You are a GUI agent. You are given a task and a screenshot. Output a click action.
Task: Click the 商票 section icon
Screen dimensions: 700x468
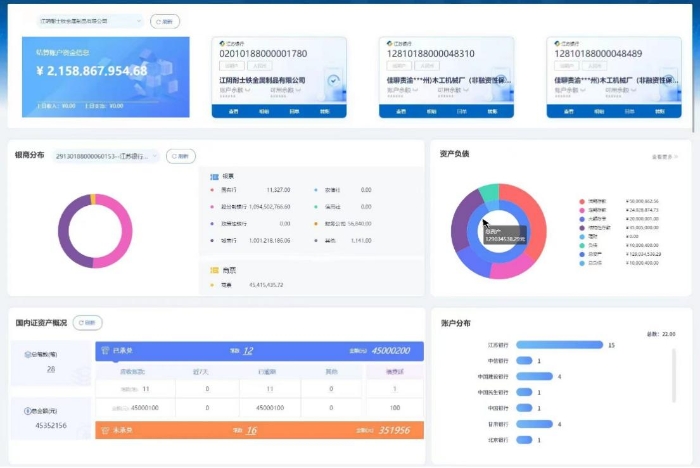(x=214, y=270)
